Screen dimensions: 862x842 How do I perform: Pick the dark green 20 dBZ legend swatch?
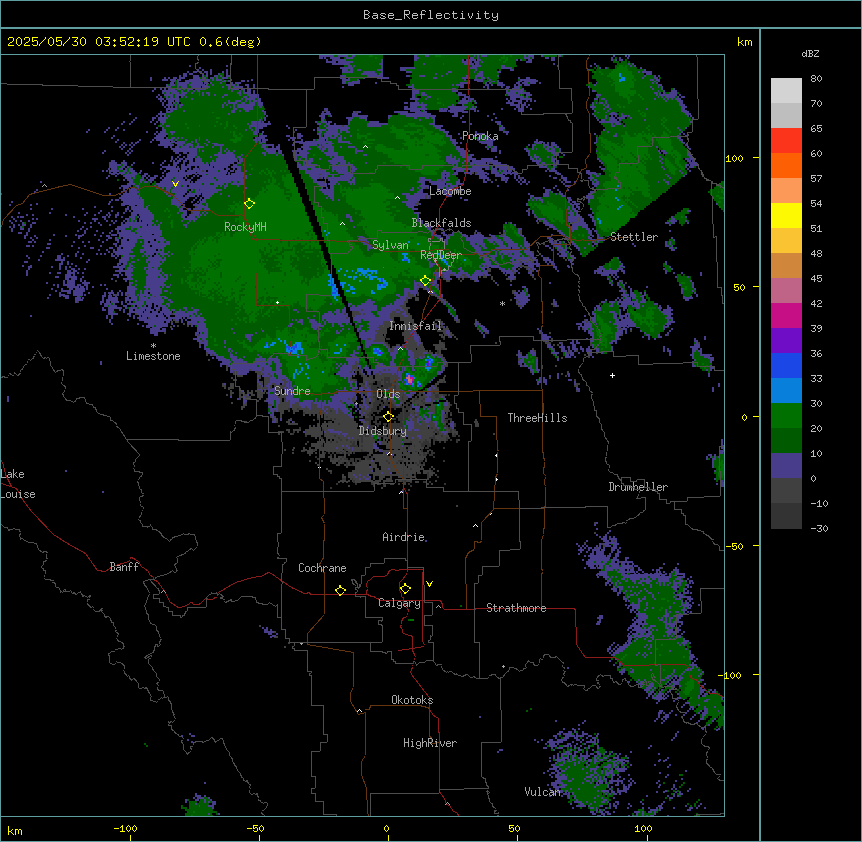786,440
